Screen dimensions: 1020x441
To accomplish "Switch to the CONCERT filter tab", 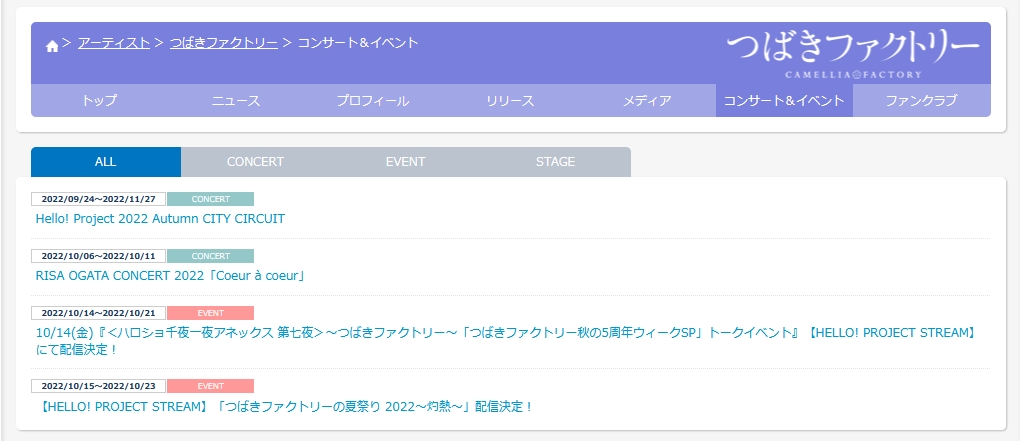I will pyautogui.click(x=256, y=162).
